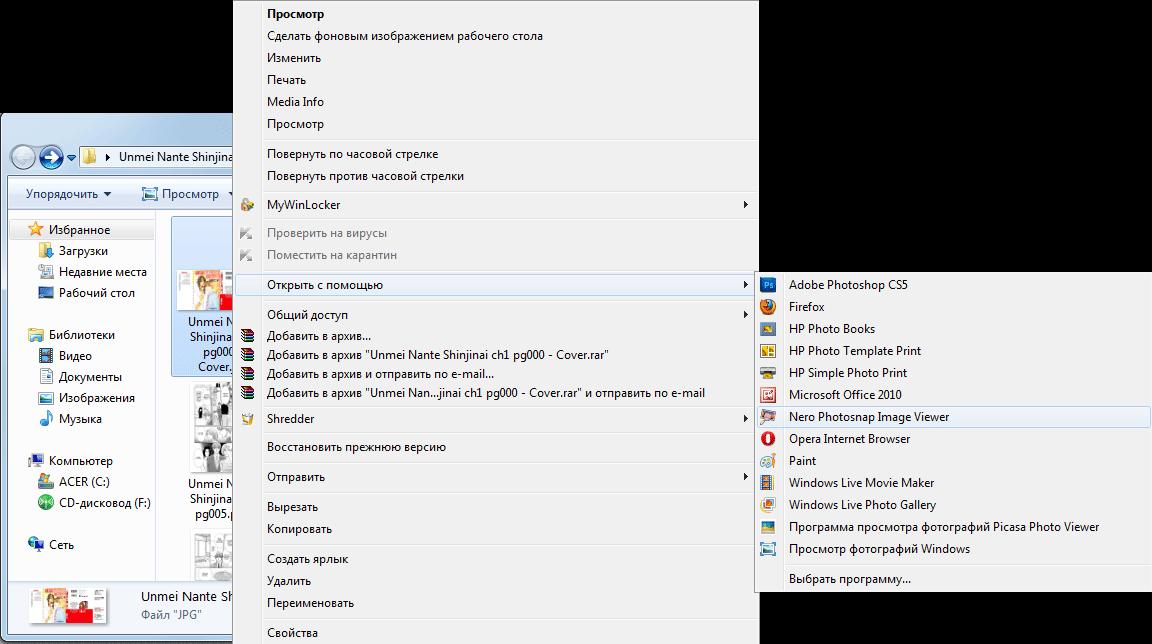
Task: Open the navigation history dropdown arrow
Action: coord(71,158)
